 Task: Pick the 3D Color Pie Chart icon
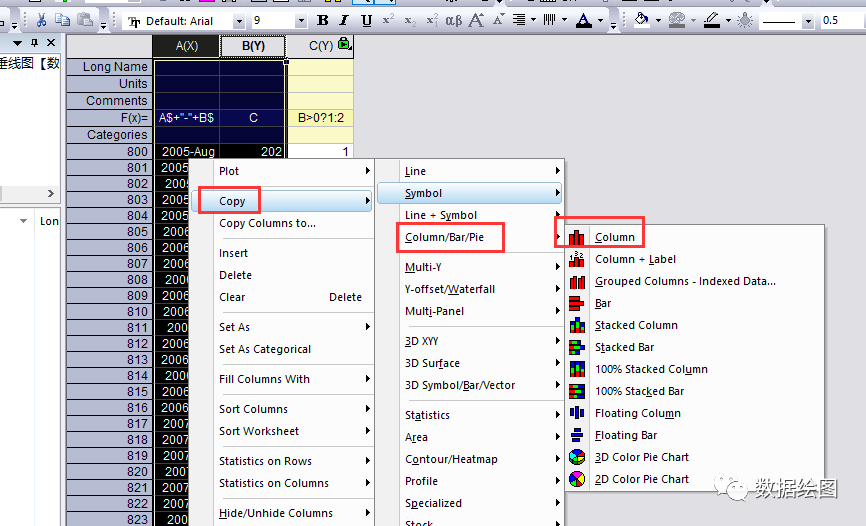pyautogui.click(x=577, y=457)
